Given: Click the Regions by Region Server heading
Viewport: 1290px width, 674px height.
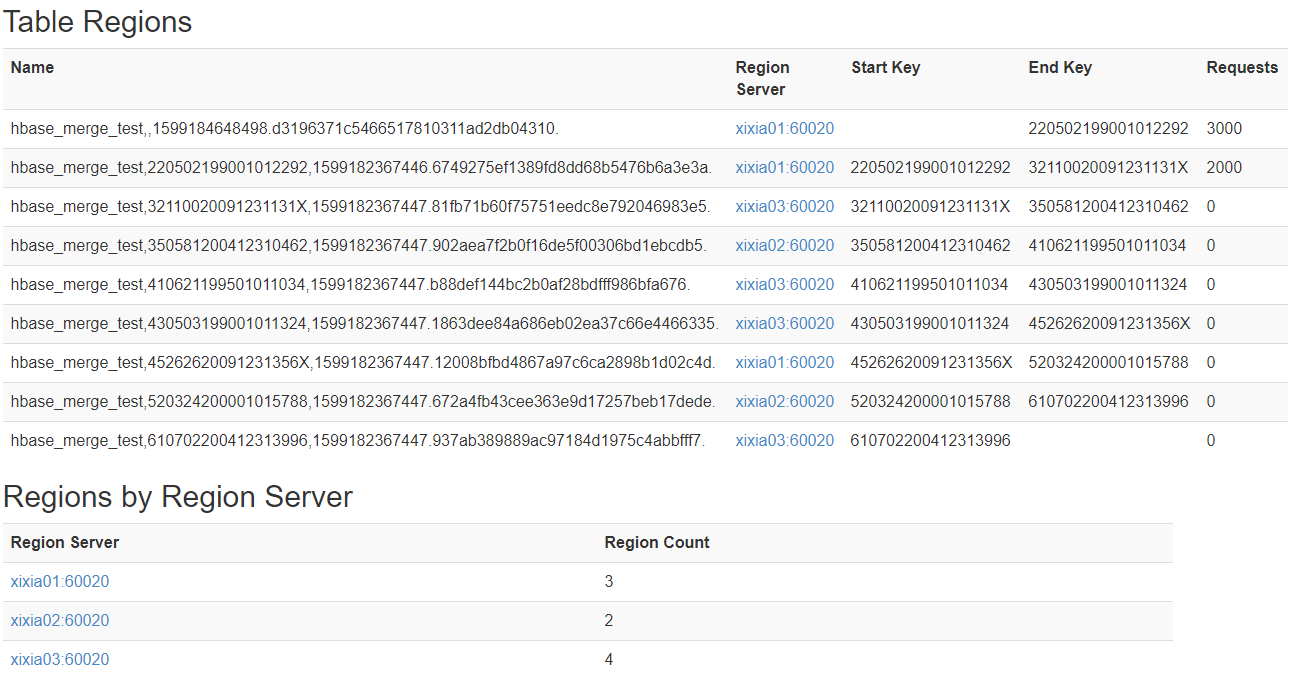Looking at the screenshot, I should coord(178,497).
